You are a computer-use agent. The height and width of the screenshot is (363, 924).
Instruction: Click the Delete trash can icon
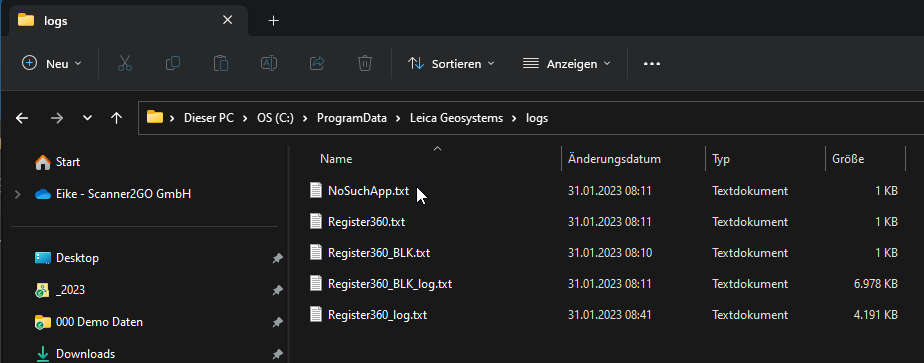point(365,63)
